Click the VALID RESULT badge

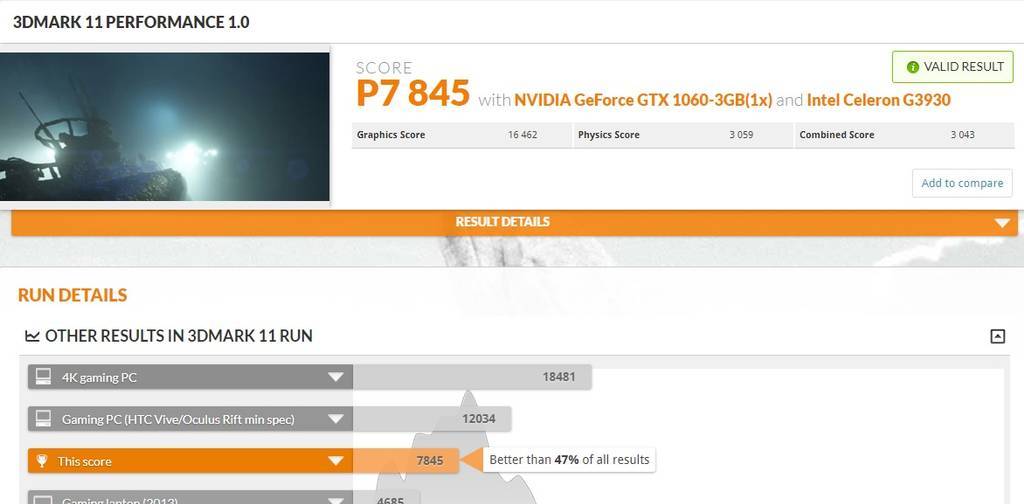(x=953, y=67)
